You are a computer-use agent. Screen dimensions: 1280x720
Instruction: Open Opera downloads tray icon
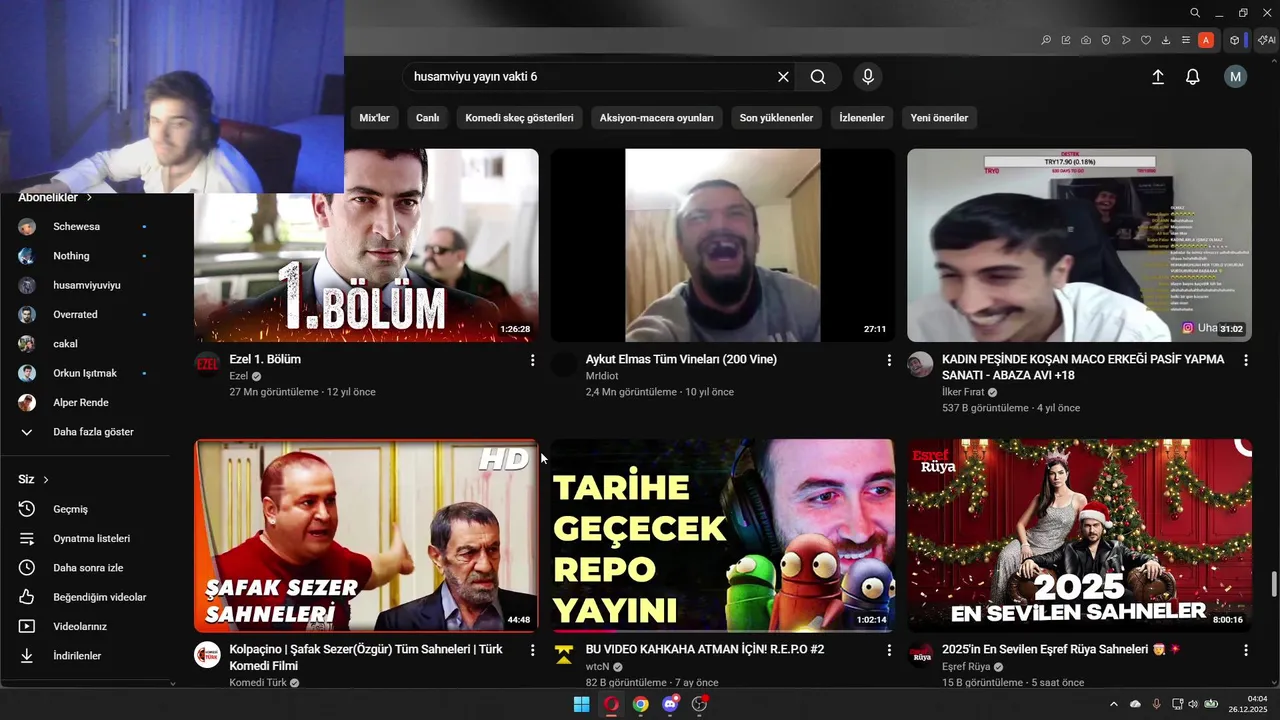coord(1166,40)
